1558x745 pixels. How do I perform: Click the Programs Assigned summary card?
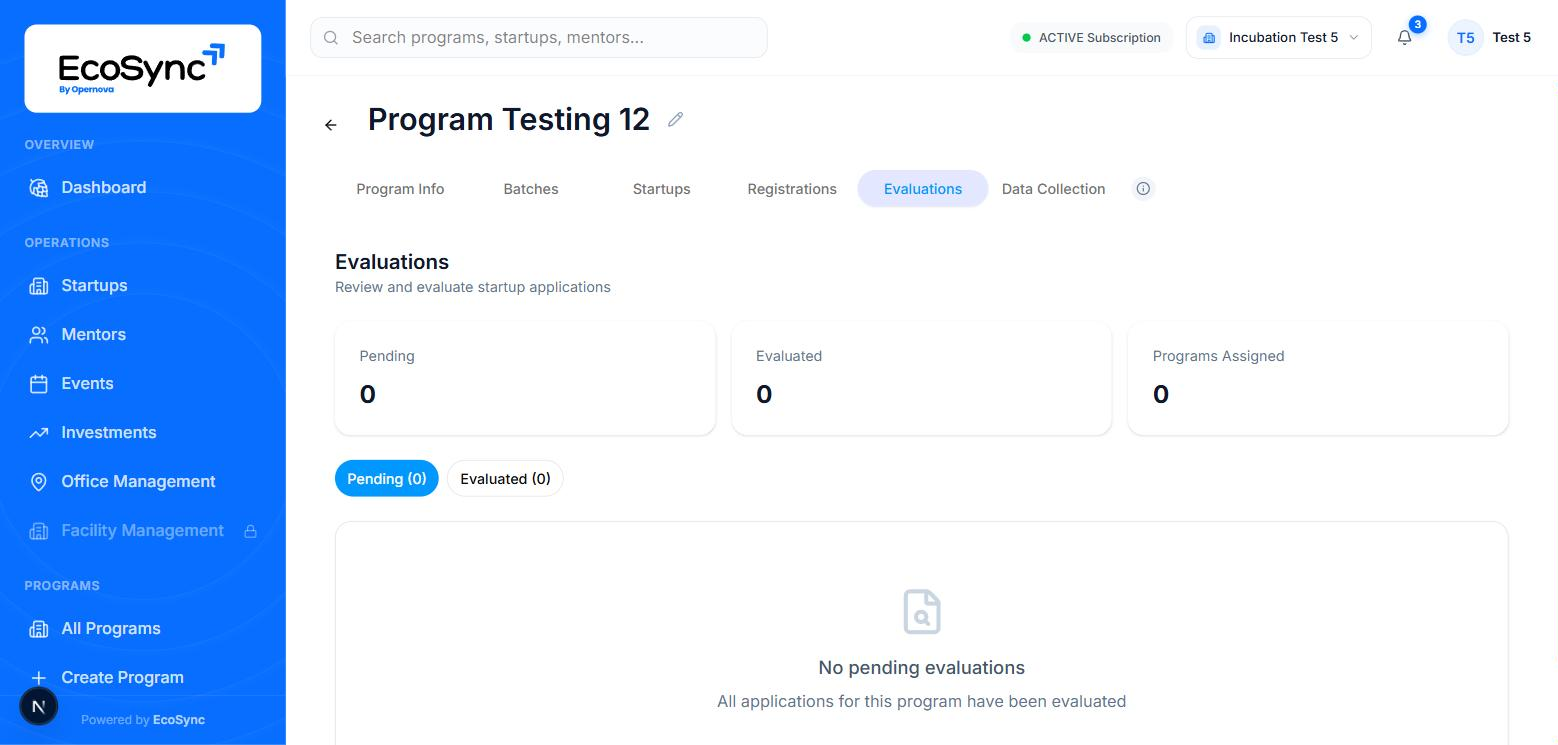[1318, 378]
